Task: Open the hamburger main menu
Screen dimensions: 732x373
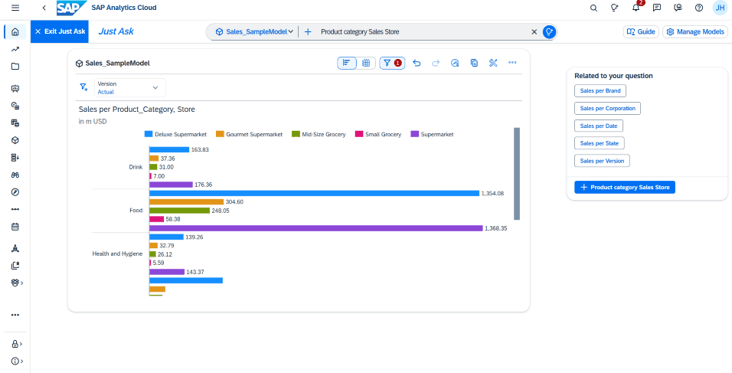Action: coord(15,8)
